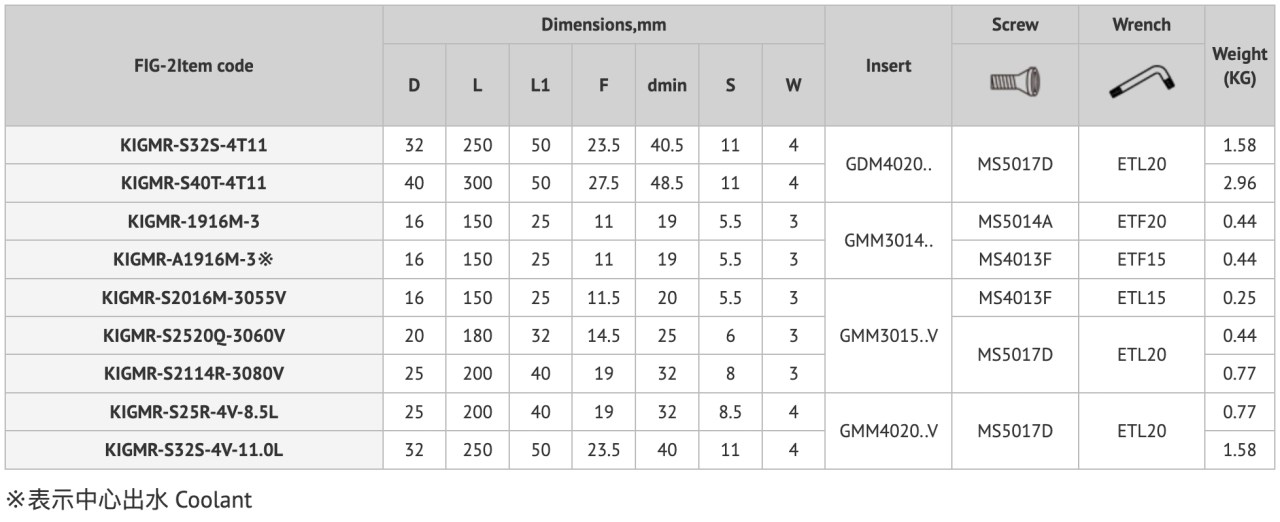Click the GMM3015..V insert cell
This screenshot has height=522, width=1280.
tap(888, 336)
